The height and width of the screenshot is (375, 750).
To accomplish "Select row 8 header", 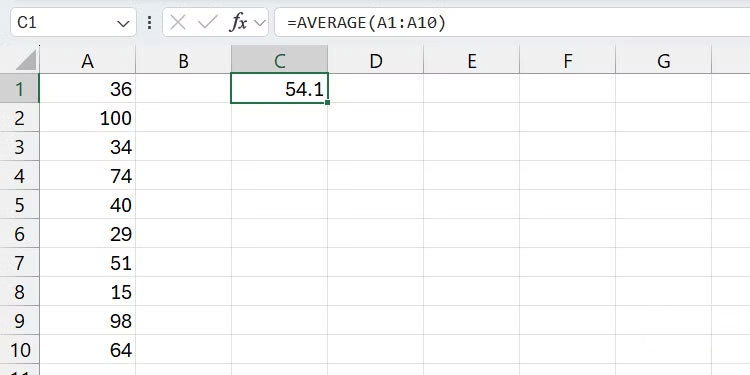I will 20,292.
